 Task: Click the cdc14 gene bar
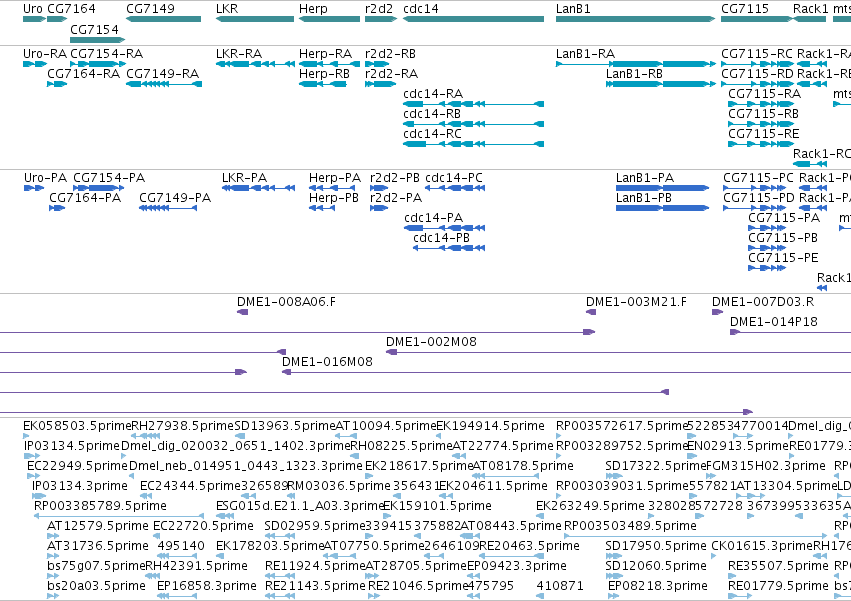tap(473, 19)
